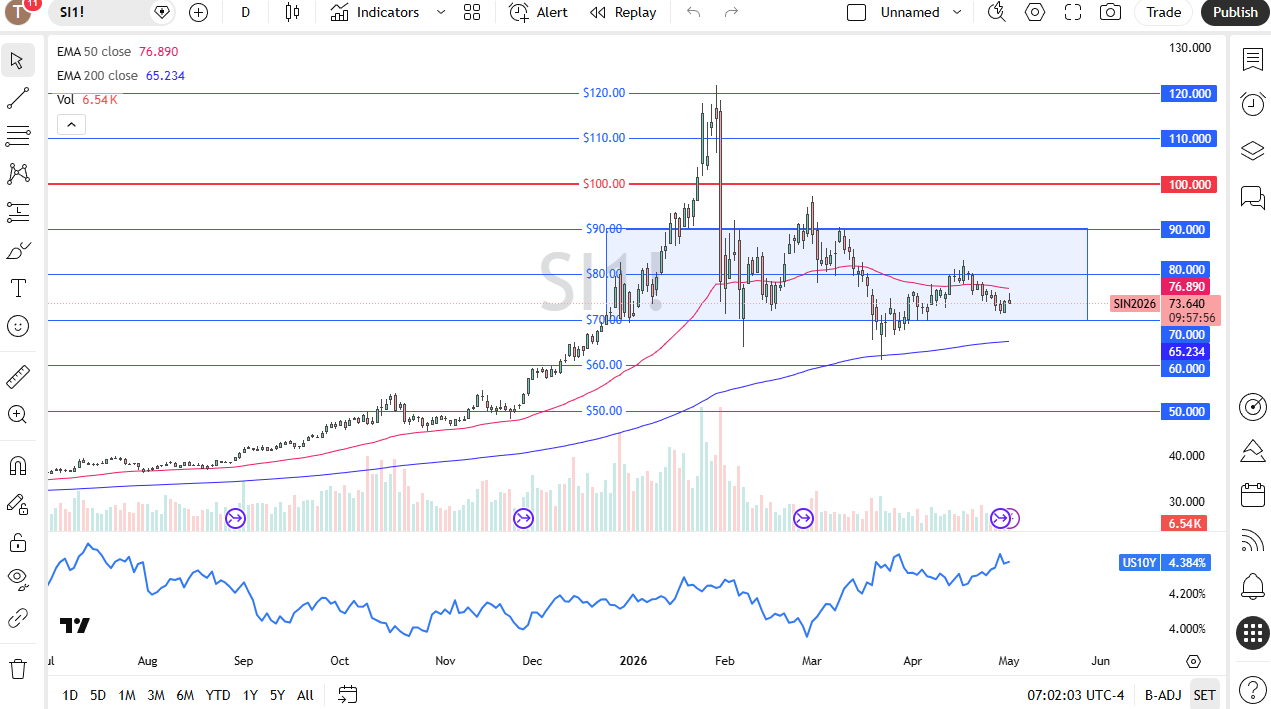This screenshot has width=1271, height=709.
Task: Start bar Replay mode
Action: pyautogui.click(x=623, y=12)
